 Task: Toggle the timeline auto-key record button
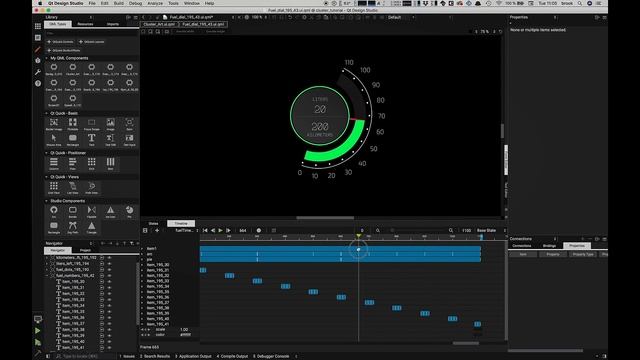[258, 231]
